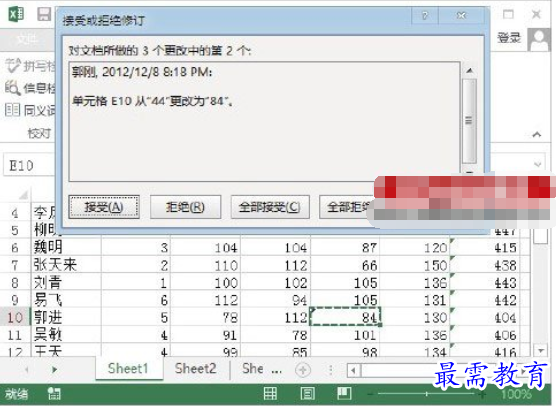
Task: Switch to Page Layout view icon
Action: tap(307, 394)
